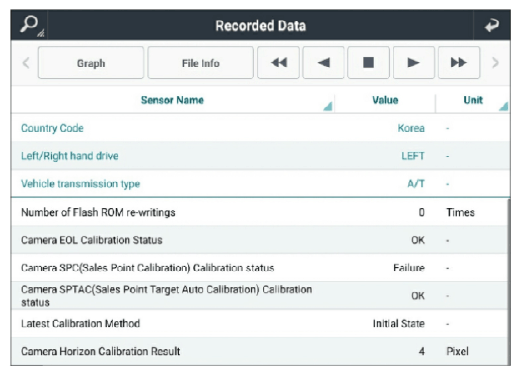Play recorded data with right arrow
Viewport: 520px width, 375px height.
coord(414,63)
